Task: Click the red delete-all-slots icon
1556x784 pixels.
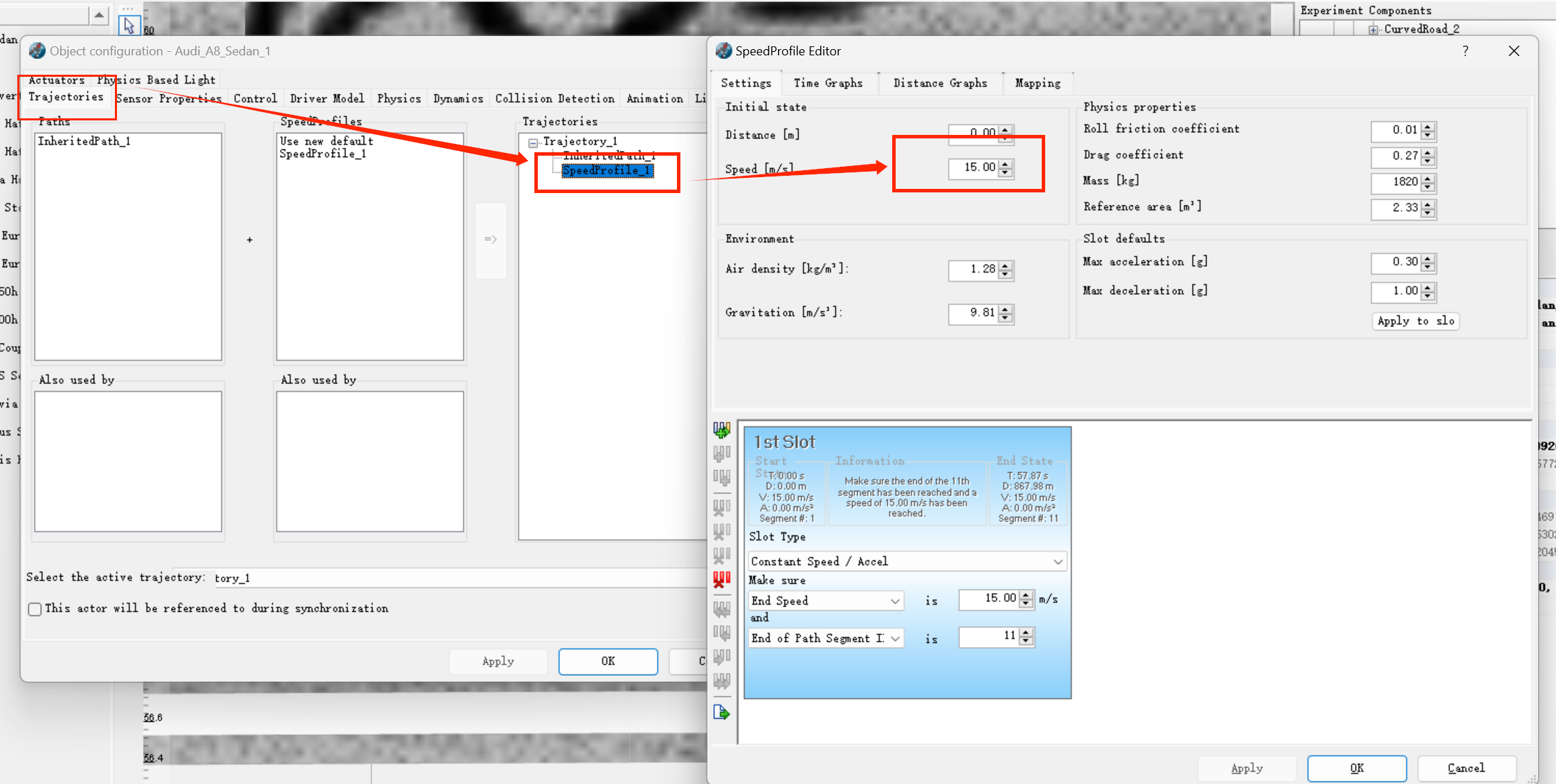Action: [721, 579]
